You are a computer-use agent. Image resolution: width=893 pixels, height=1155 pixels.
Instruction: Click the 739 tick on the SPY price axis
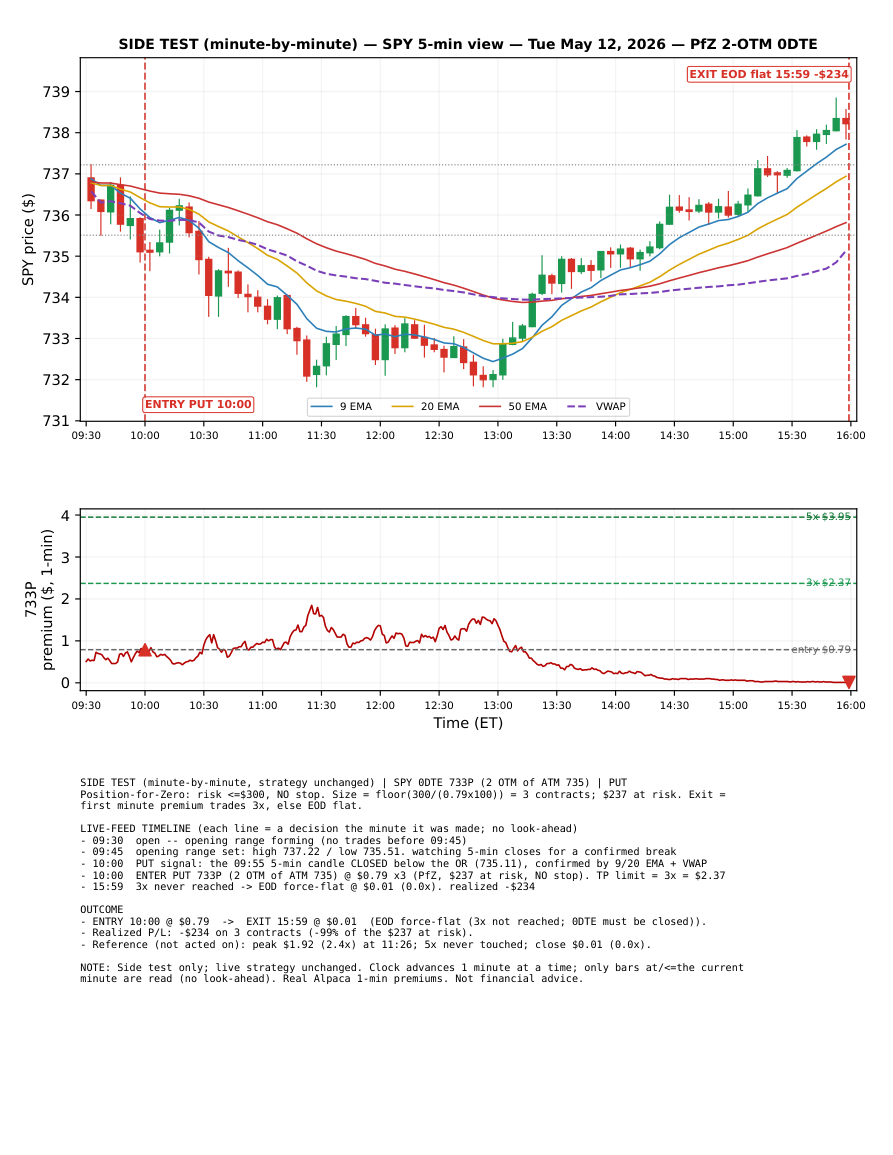(x=56, y=92)
